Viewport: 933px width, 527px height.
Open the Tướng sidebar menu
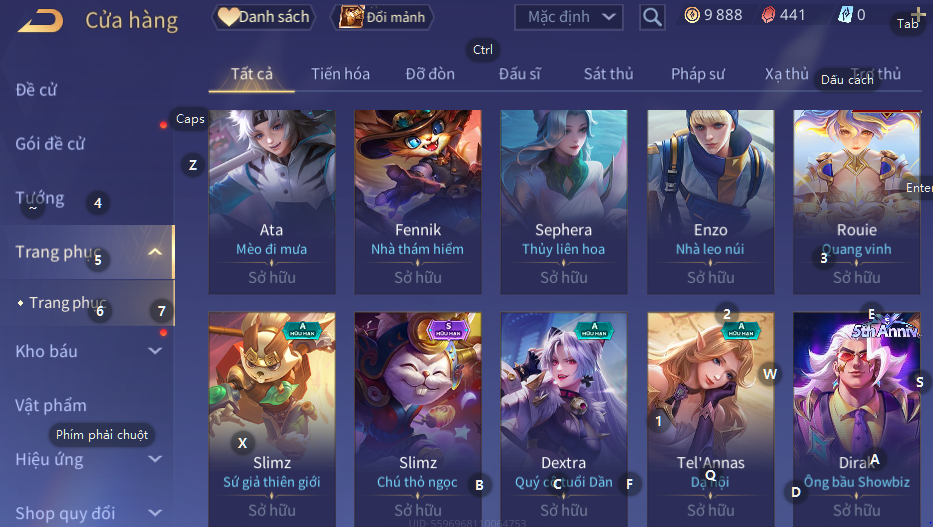pyautogui.click(x=39, y=198)
